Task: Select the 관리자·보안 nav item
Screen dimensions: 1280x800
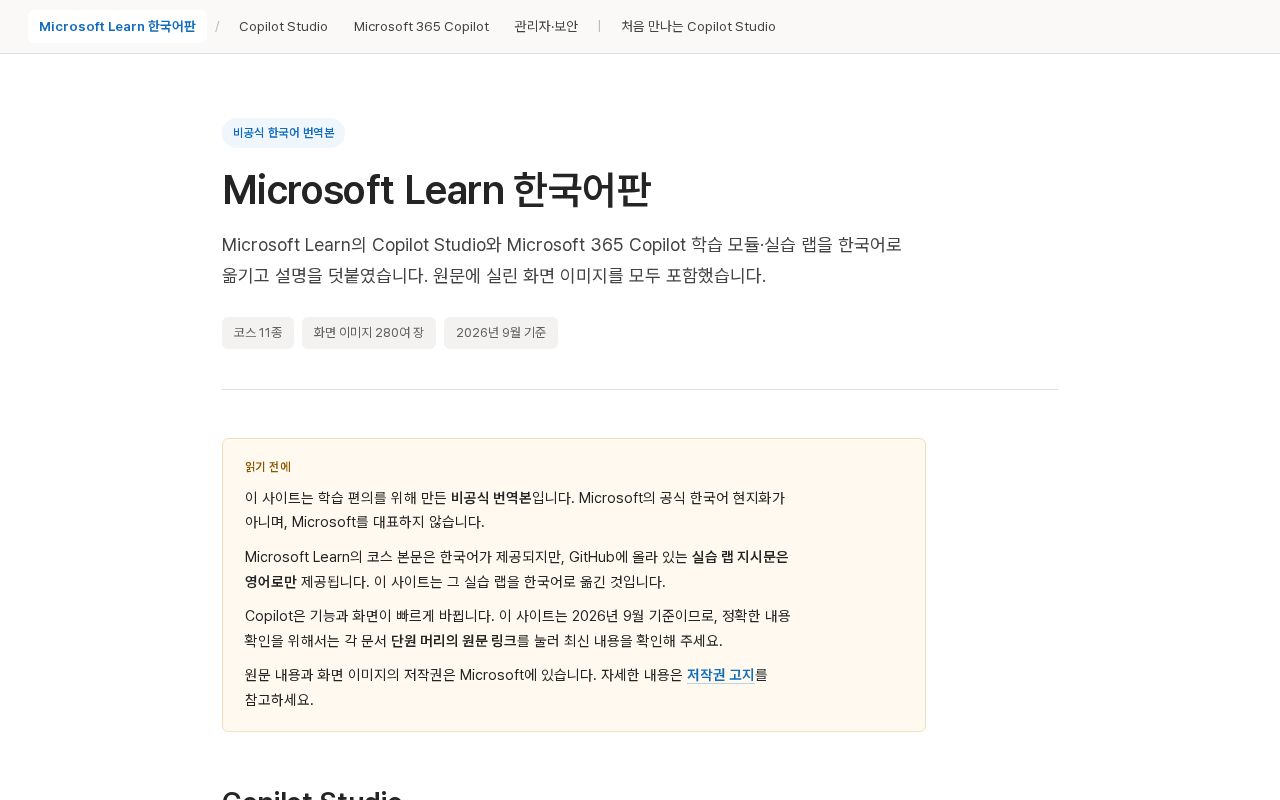Action: point(546,26)
